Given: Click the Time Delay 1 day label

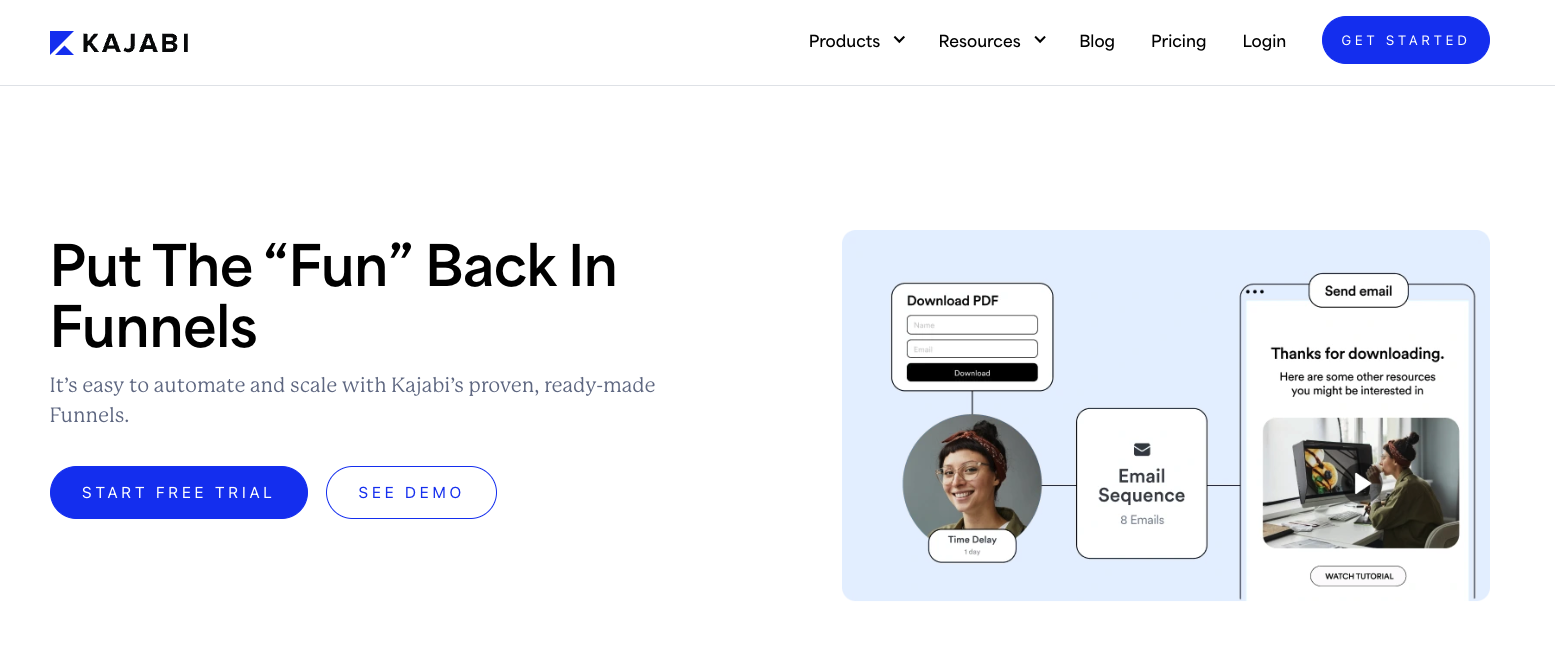Looking at the screenshot, I should (x=972, y=545).
